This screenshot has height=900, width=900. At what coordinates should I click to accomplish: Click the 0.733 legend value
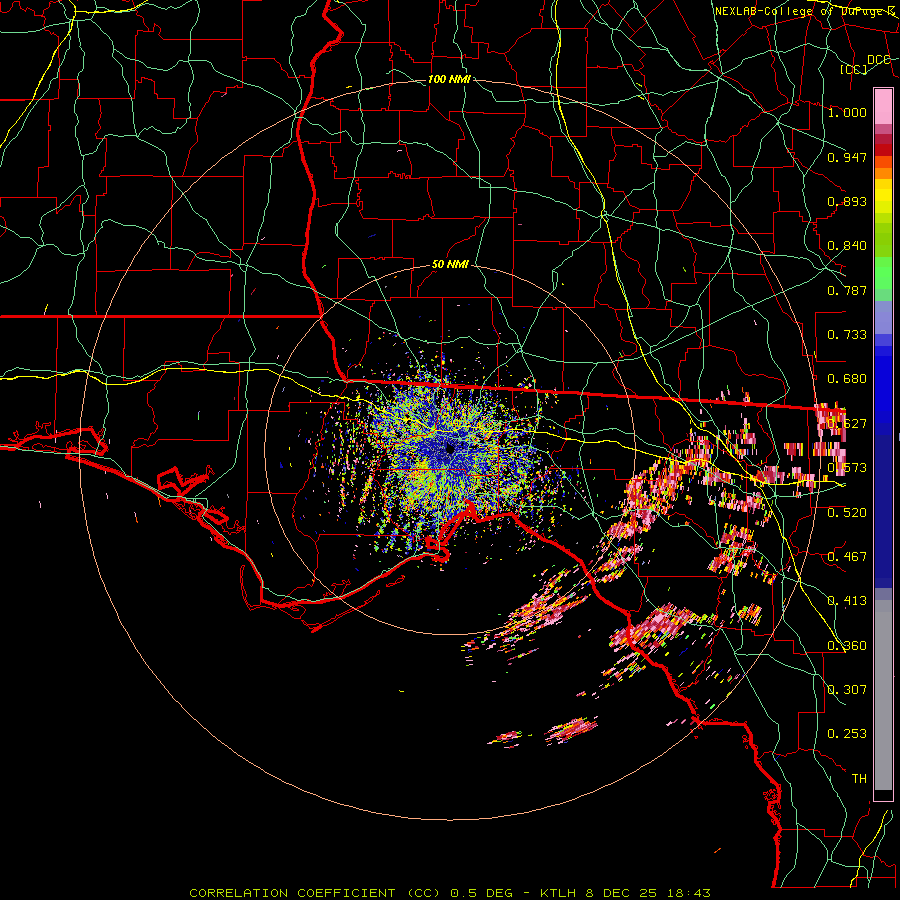click(847, 335)
